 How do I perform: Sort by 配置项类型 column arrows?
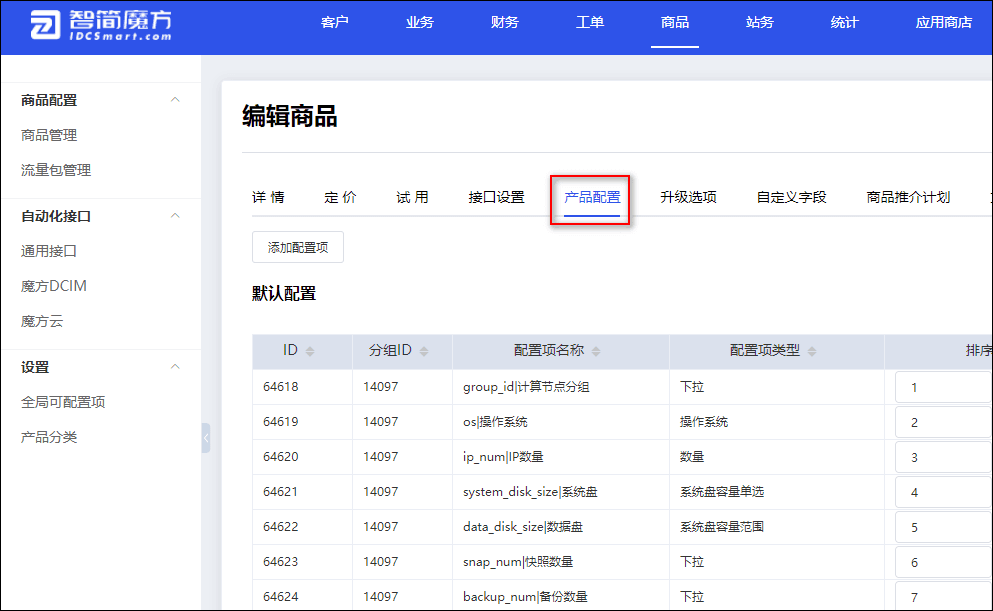(812, 351)
